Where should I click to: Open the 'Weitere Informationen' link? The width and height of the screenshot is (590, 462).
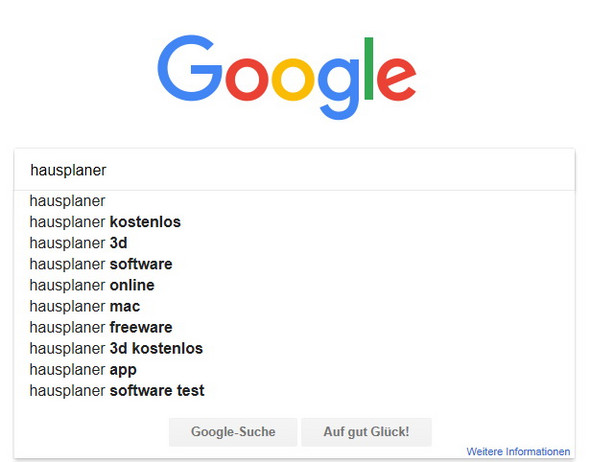point(518,451)
